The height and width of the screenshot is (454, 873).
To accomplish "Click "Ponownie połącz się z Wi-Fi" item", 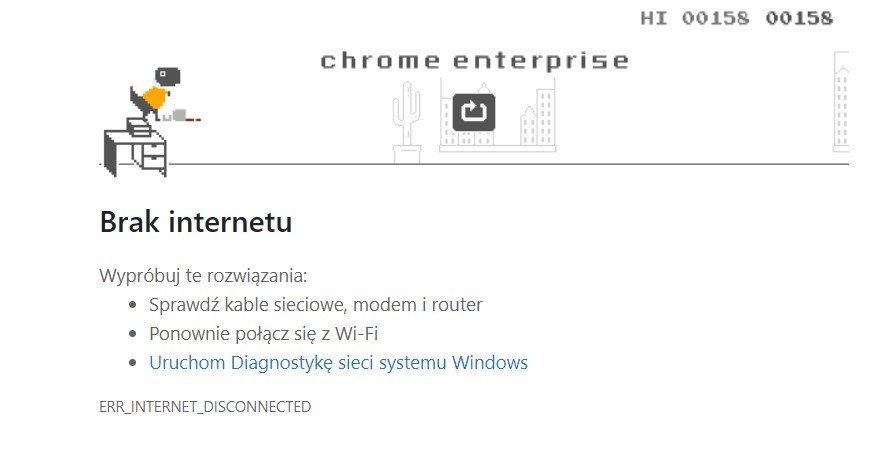I will 263,334.
